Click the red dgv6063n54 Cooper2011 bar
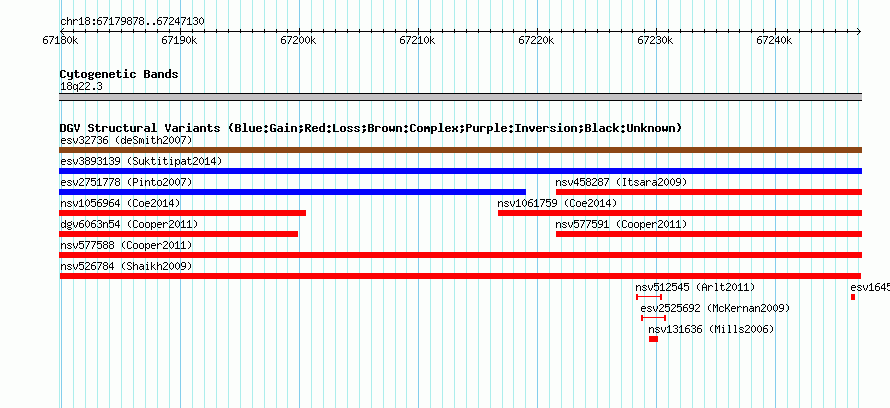Viewport: 890px width, 408px height. pyautogui.click(x=179, y=234)
